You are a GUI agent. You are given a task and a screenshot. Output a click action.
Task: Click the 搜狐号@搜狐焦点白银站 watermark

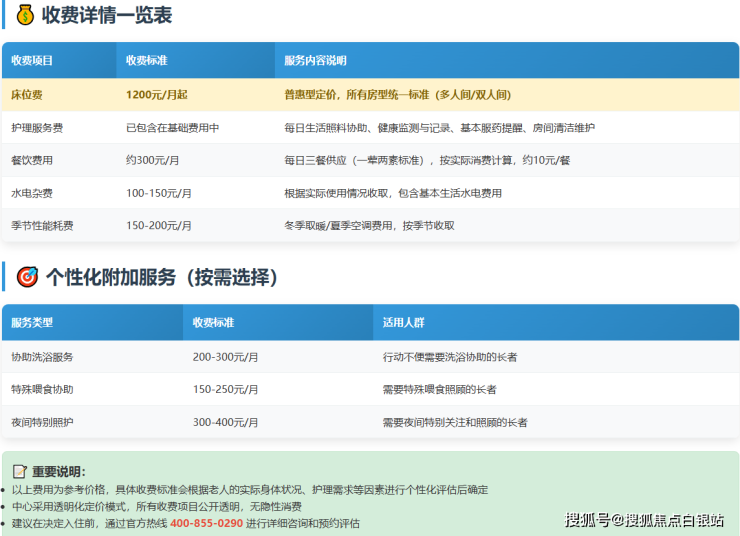click(x=644, y=520)
